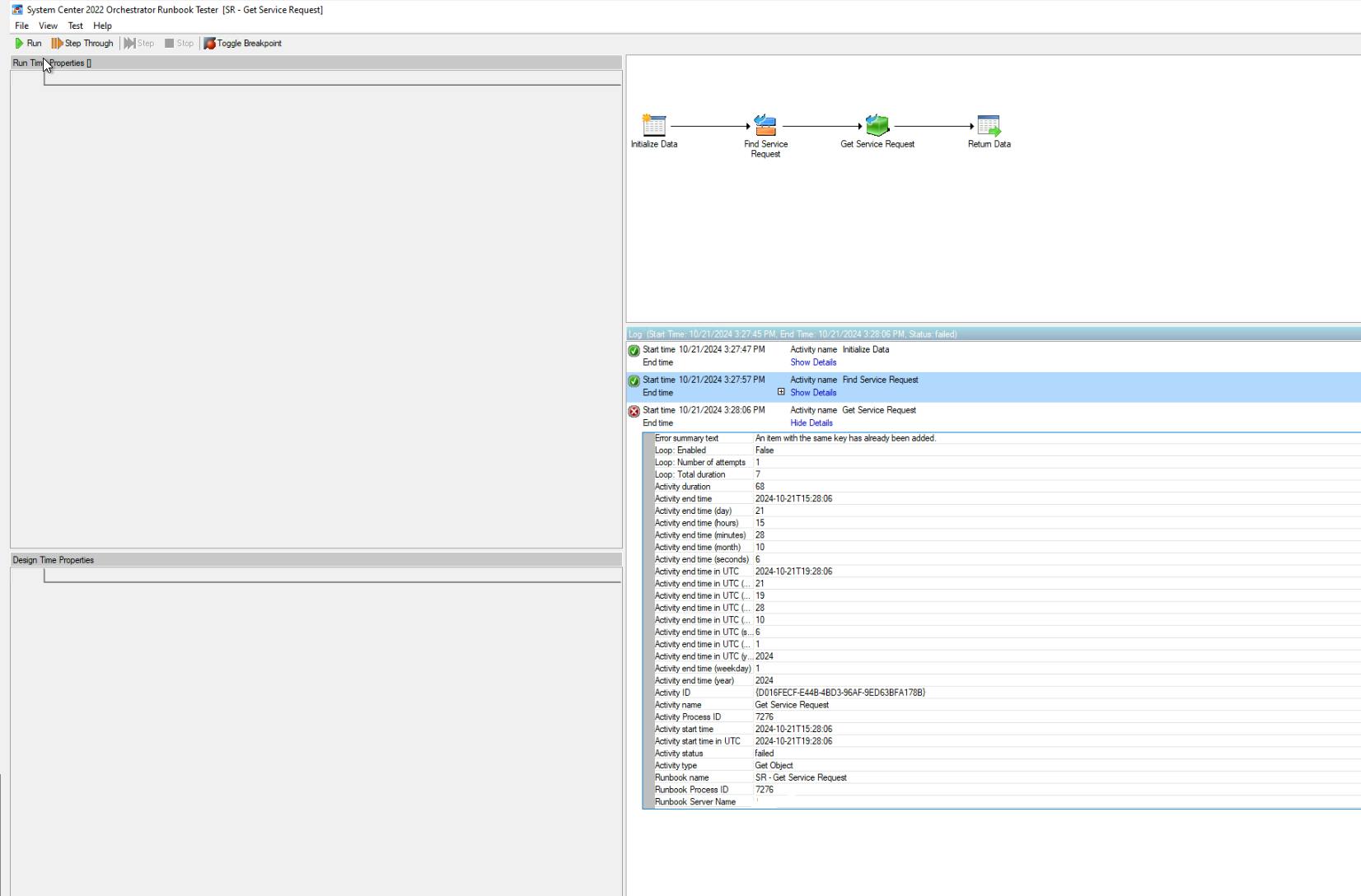Select the 'Activity start time in UTC' value
The height and width of the screenshot is (896, 1361).
[x=793, y=741]
